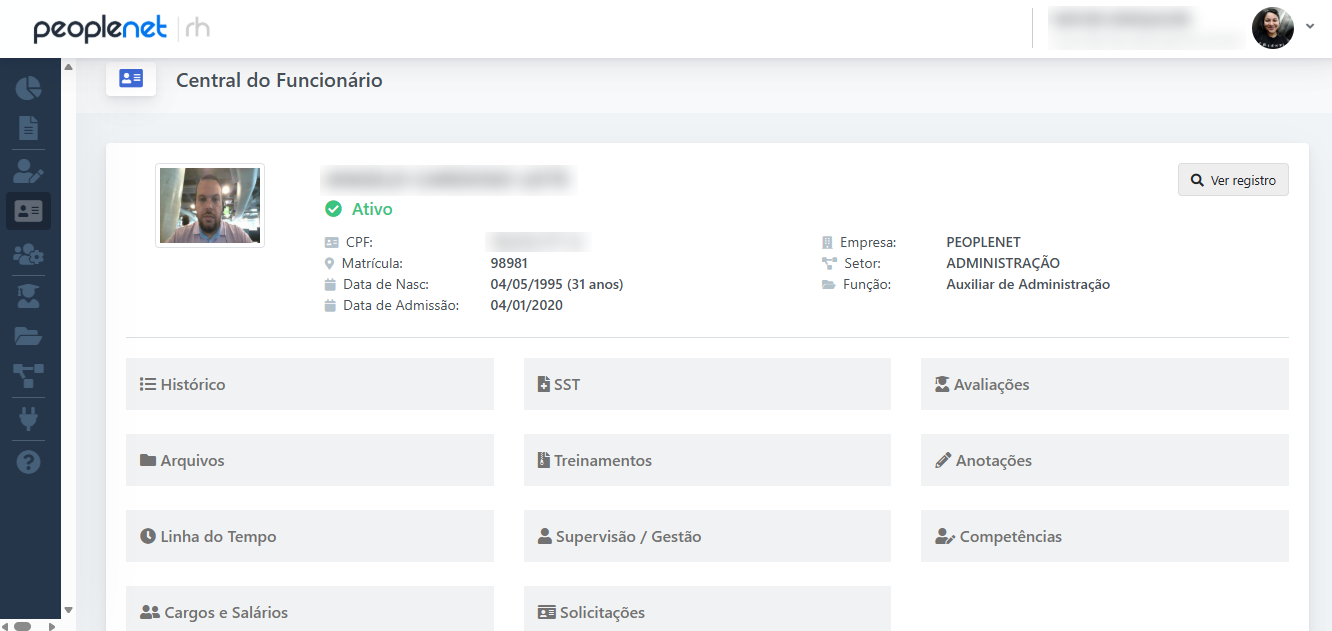Image resolution: width=1332 pixels, height=631 pixels.
Task: Click the user edit sidebar icon
Action: click(x=28, y=170)
